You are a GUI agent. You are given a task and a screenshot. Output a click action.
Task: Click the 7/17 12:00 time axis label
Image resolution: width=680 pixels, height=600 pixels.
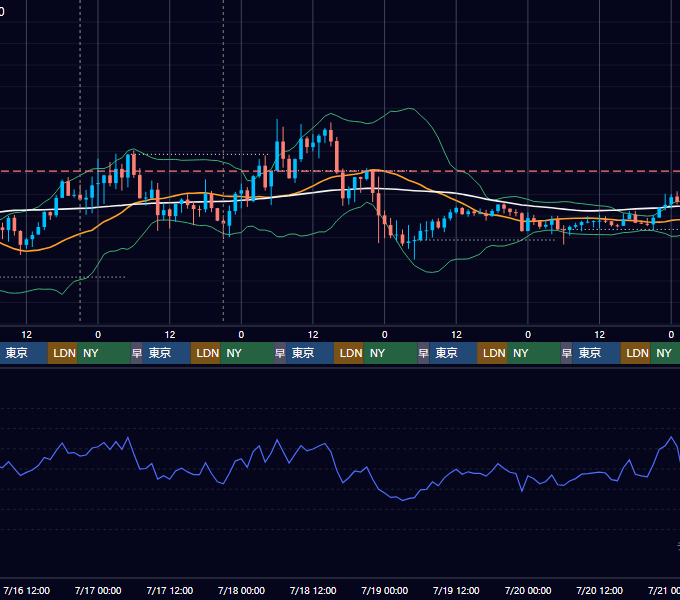point(170,590)
